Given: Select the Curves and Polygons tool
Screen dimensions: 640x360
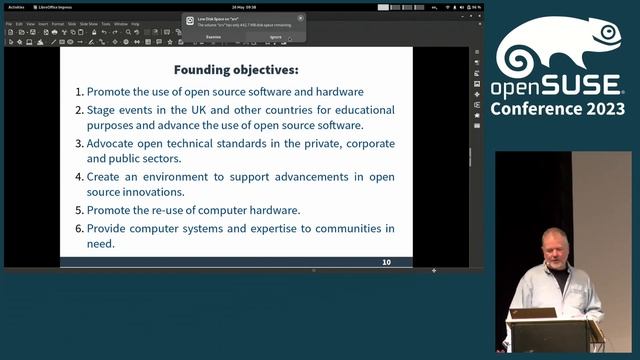Looking at the screenshot, I should pyautogui.click(x=91, y=42).
